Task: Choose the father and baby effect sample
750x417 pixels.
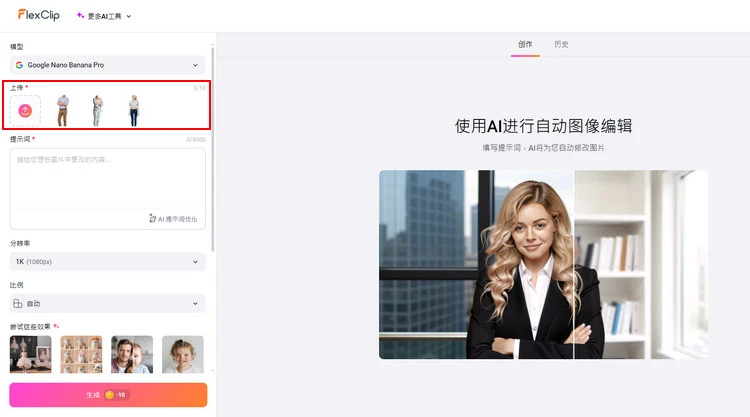Action: (x=132, y=355)
